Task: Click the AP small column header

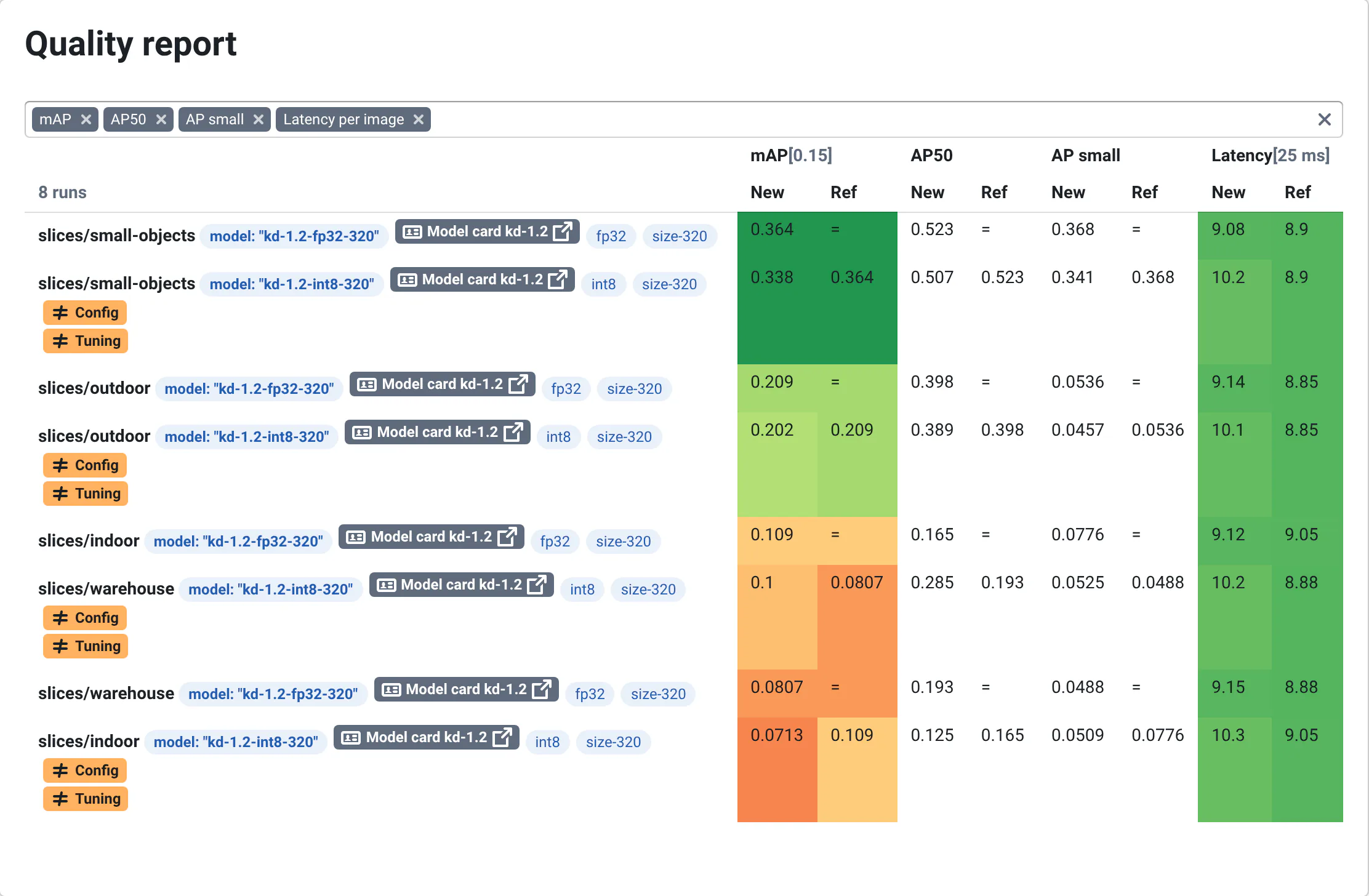Action: pos(1085,155)
